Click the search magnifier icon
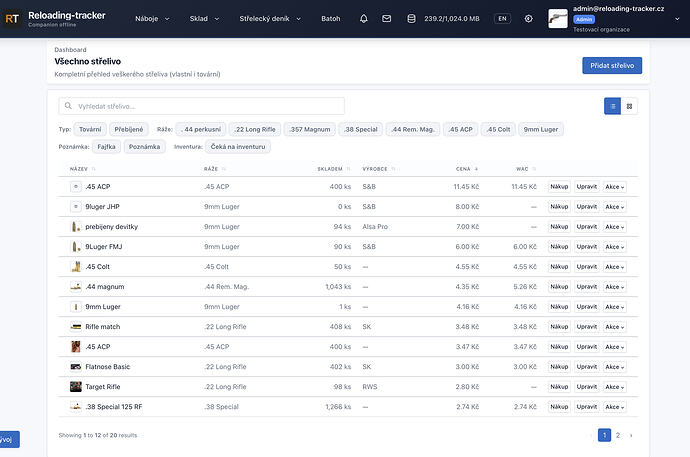Screen dimensions: 690x457 (x=68, y=106)
